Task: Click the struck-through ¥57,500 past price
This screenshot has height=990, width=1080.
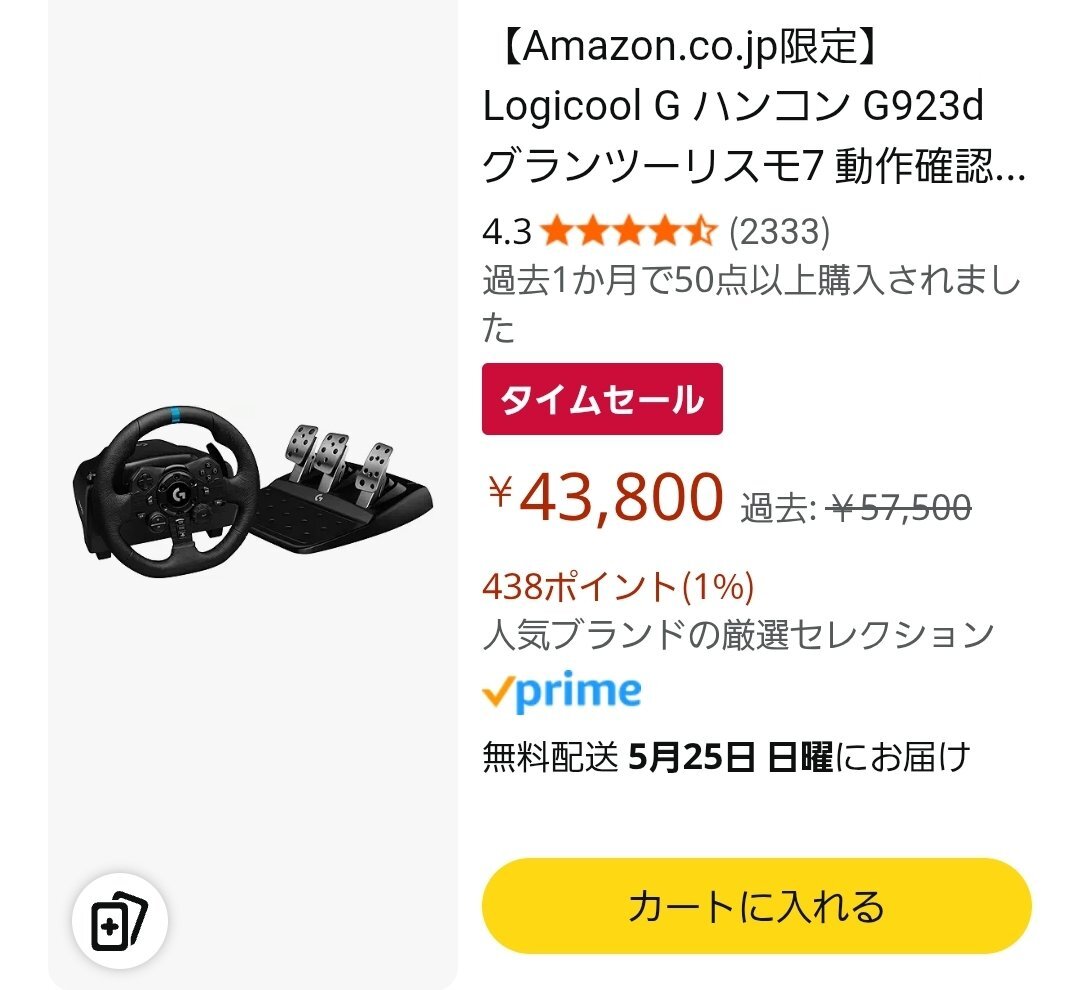Action: pyautogui.click(x=902, y=508)
